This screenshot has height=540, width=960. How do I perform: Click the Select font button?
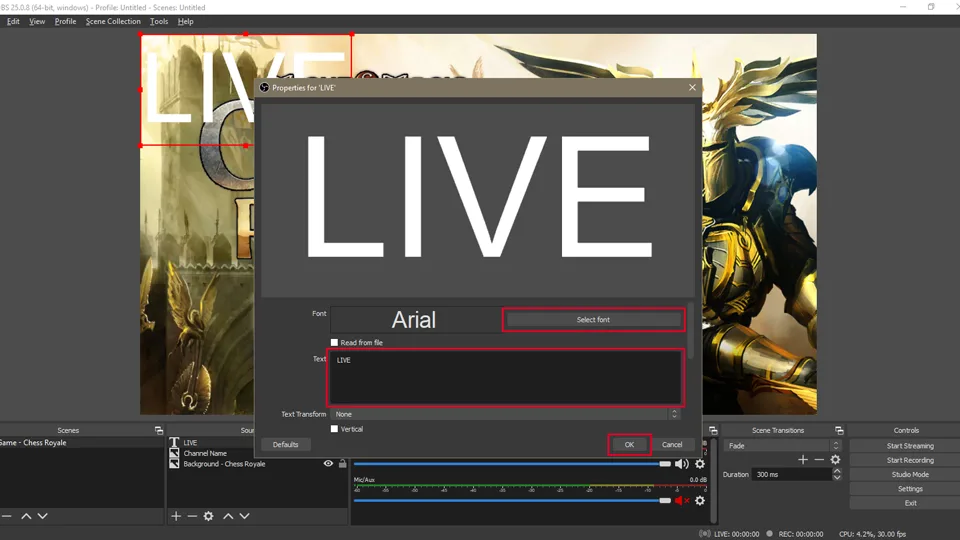593,320
